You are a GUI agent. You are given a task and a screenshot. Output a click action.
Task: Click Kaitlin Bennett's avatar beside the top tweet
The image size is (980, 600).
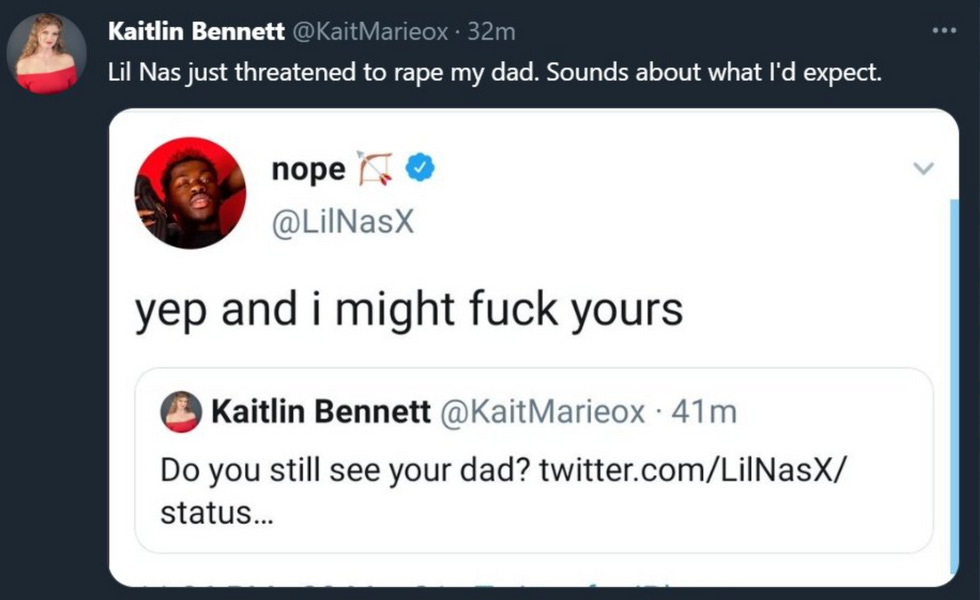46,53
